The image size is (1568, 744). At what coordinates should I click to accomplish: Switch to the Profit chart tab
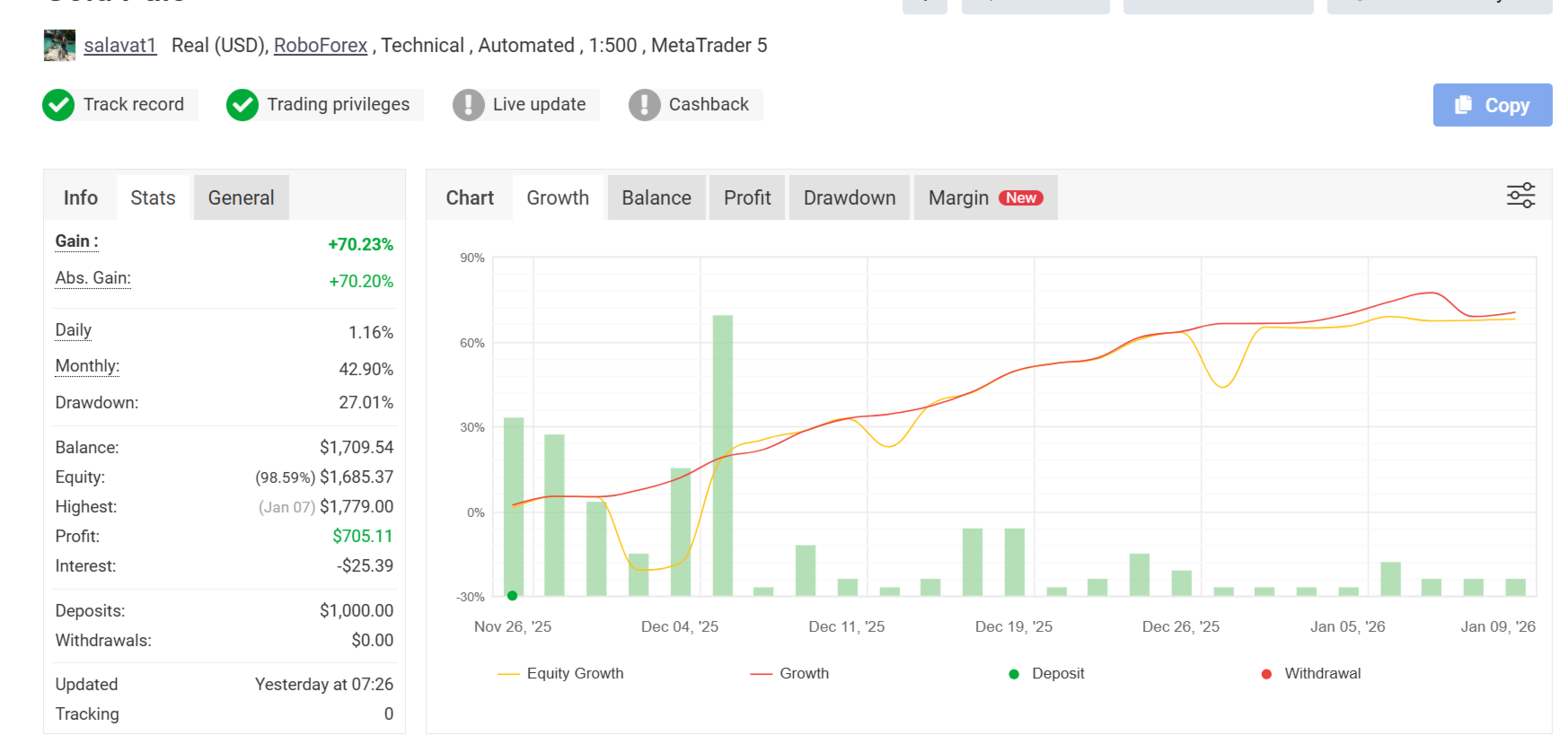[x=747, y=198]
